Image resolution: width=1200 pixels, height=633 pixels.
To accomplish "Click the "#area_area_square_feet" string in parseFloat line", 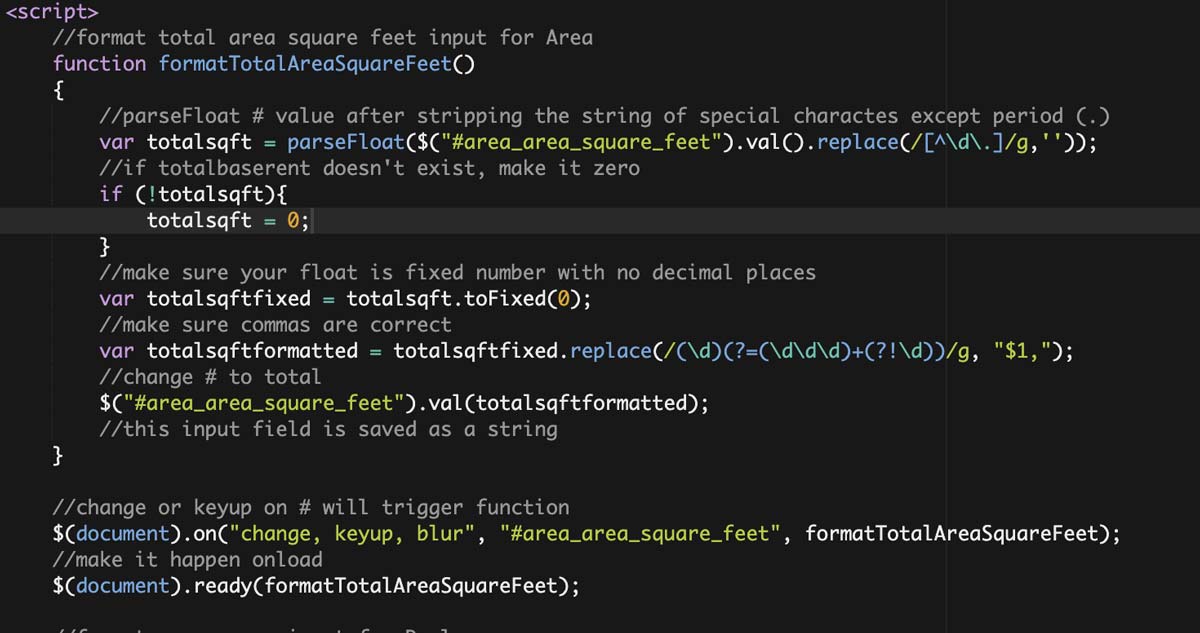I will [580, 142].
